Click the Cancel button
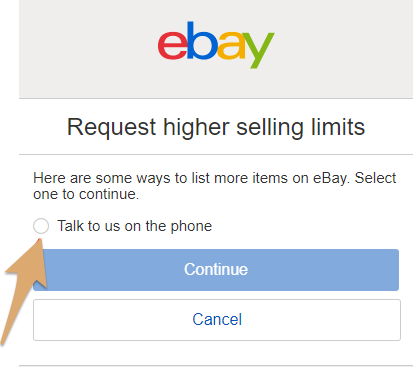Screen dimensions: 413x367 (x=217, y=320)
